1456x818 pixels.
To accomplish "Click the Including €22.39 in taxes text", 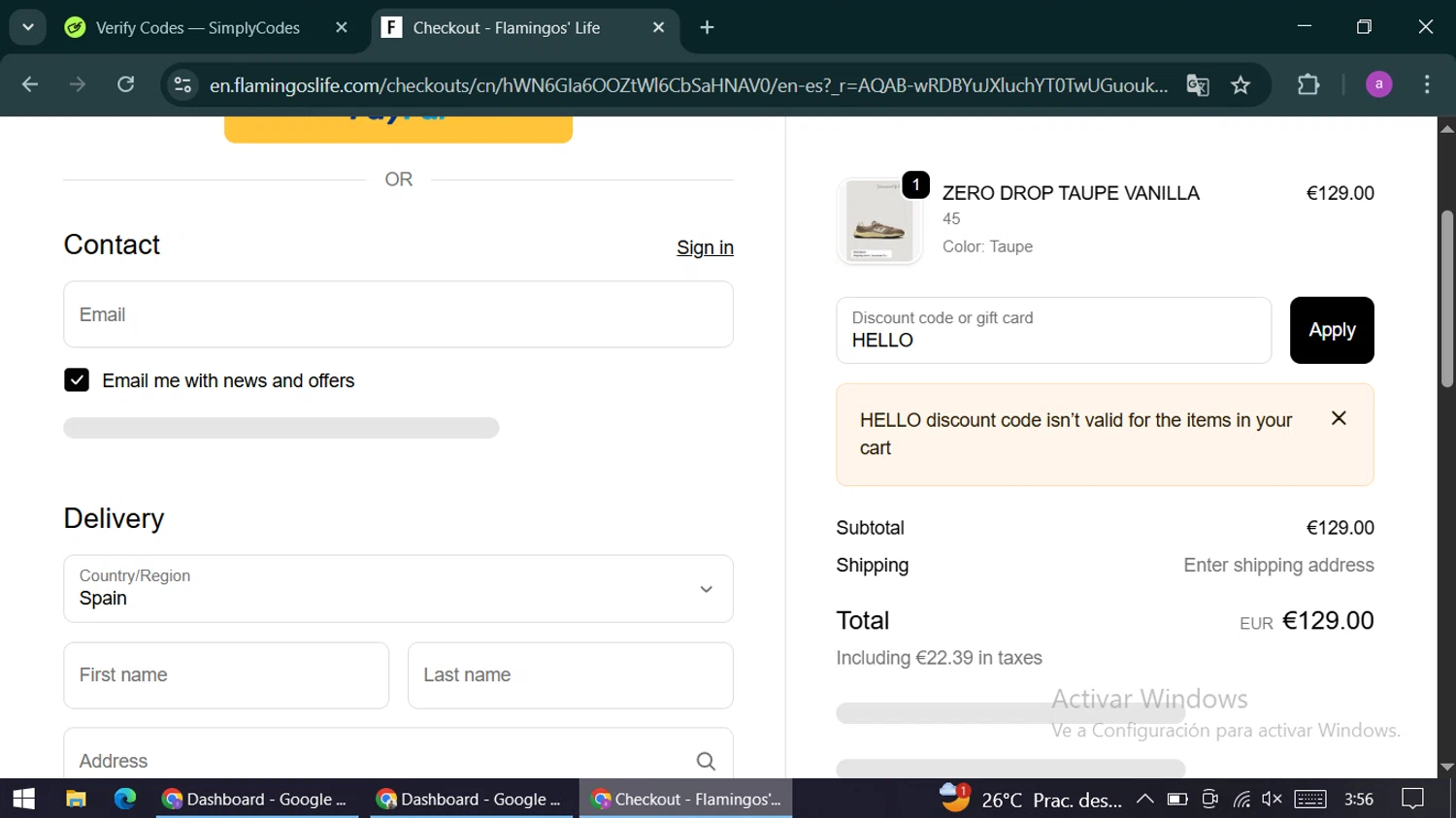I will 939,658.
